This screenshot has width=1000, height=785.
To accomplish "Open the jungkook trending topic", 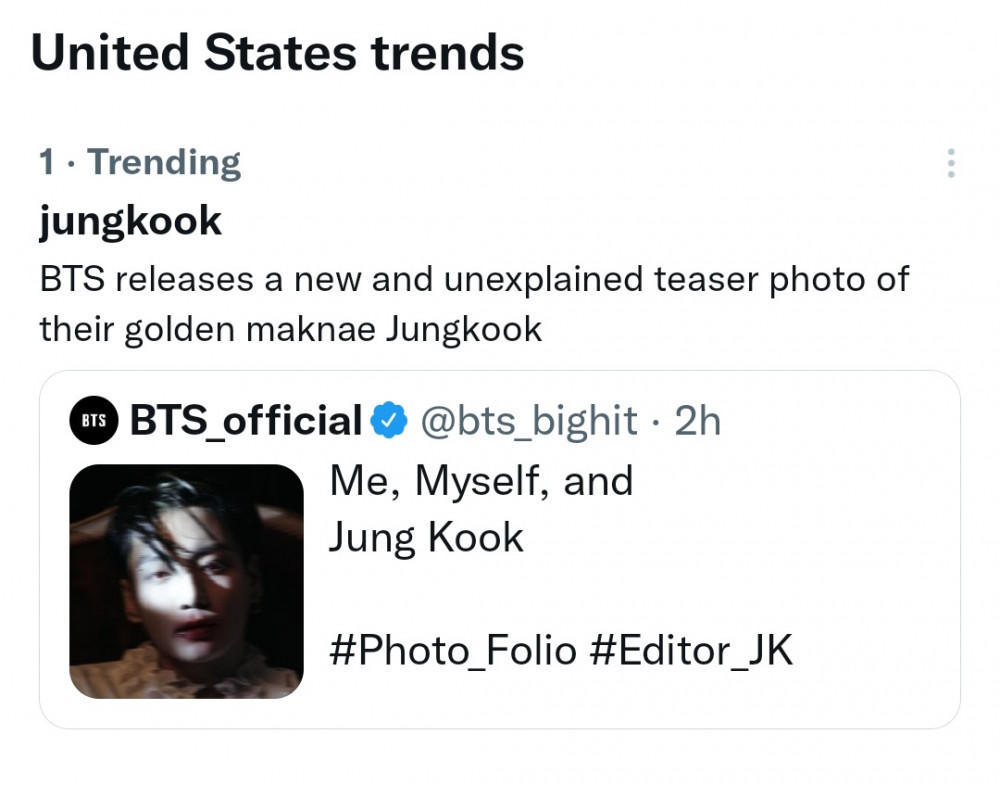I will [x=130, y=223].
